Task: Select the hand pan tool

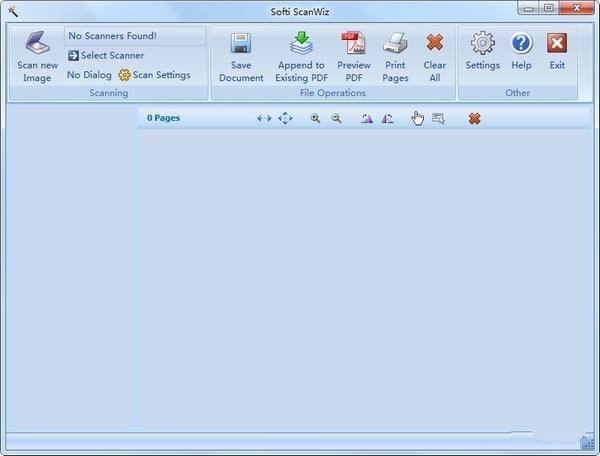Action: 417,118
